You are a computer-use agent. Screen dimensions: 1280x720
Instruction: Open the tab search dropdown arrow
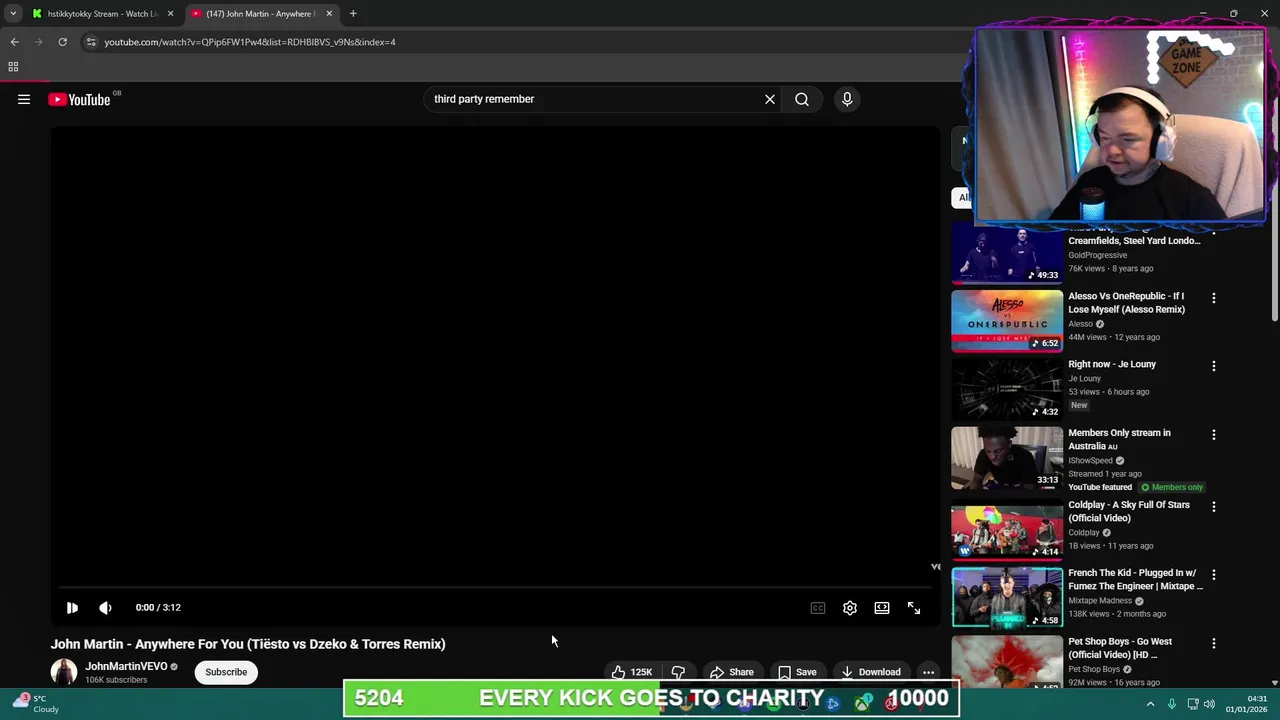(x=13, y=14)
